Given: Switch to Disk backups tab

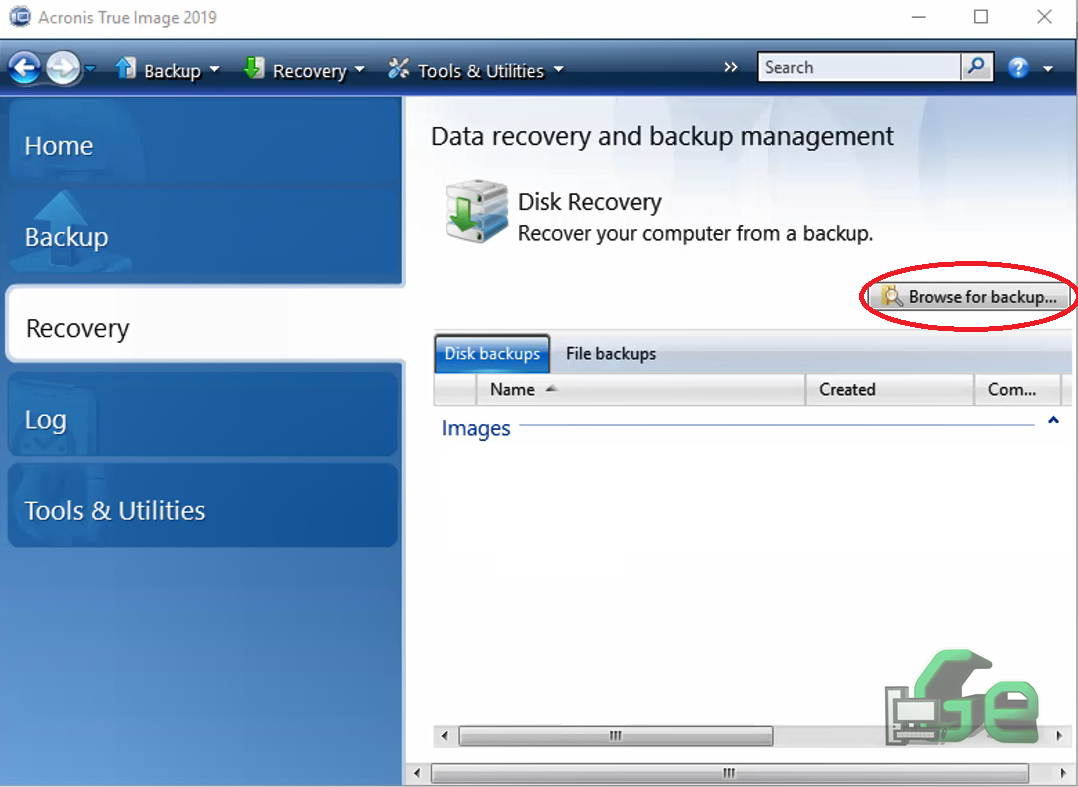Looking at the screenshot, I should click(x=492, y=354).
